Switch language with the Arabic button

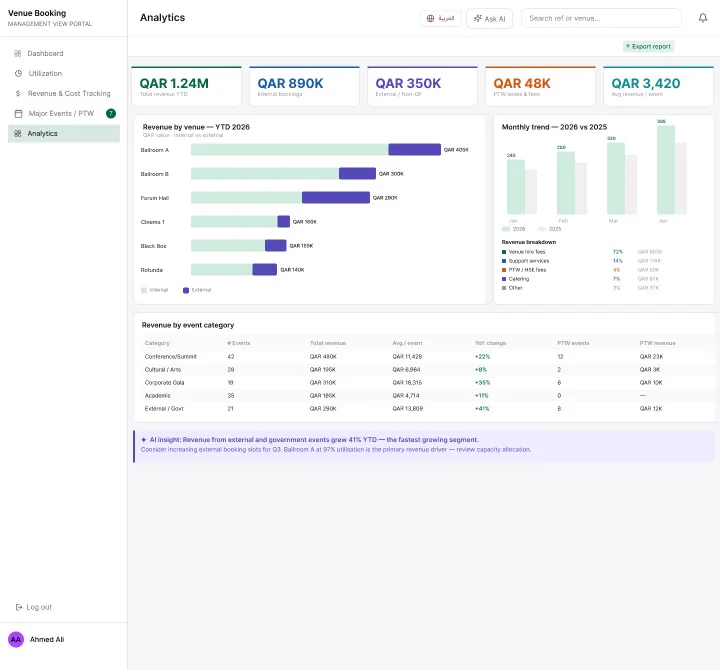click(x=440, y=18)
